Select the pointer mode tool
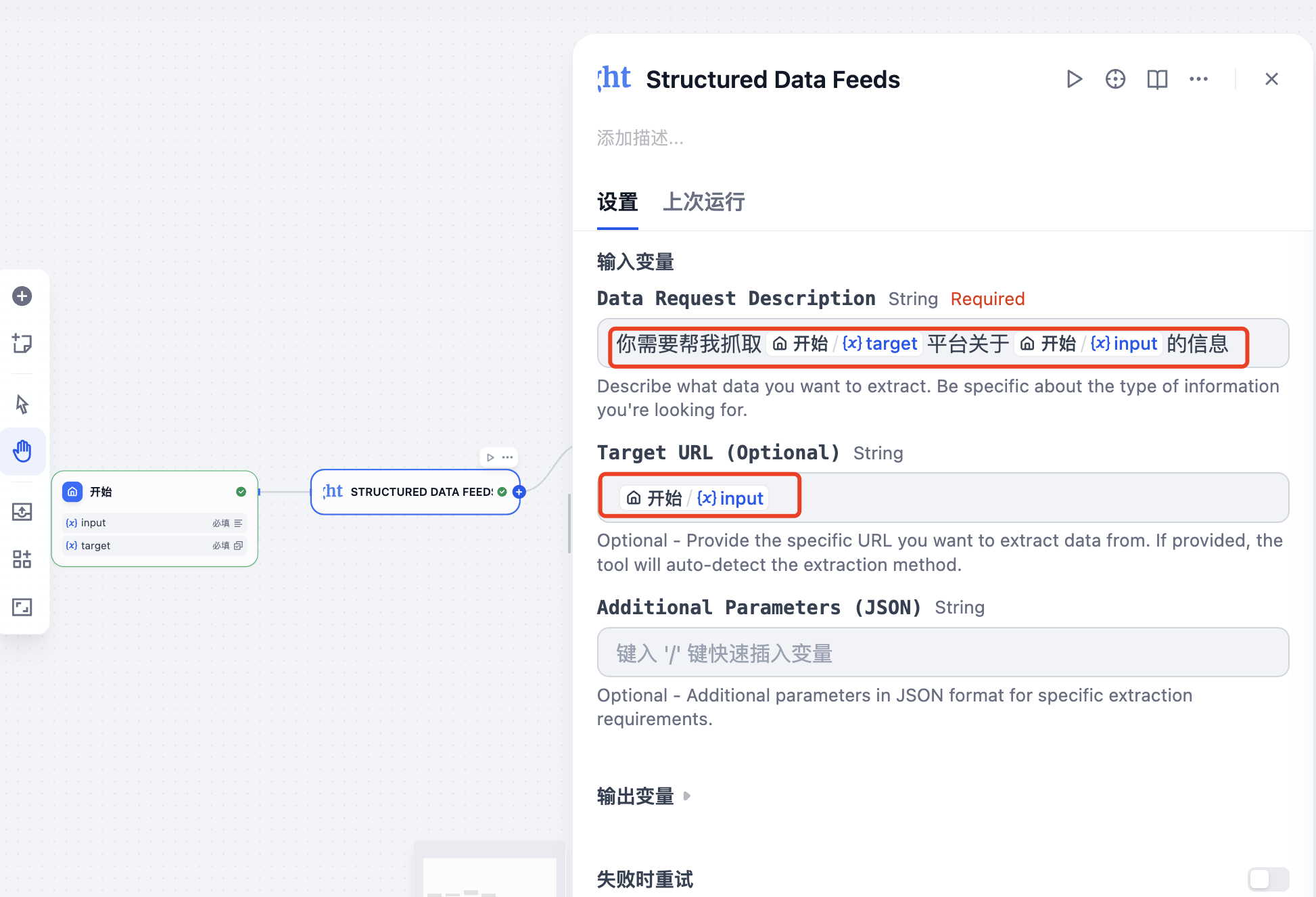Screen dimensions: 1316x897 pyautogui.click(x=22, y=405)
